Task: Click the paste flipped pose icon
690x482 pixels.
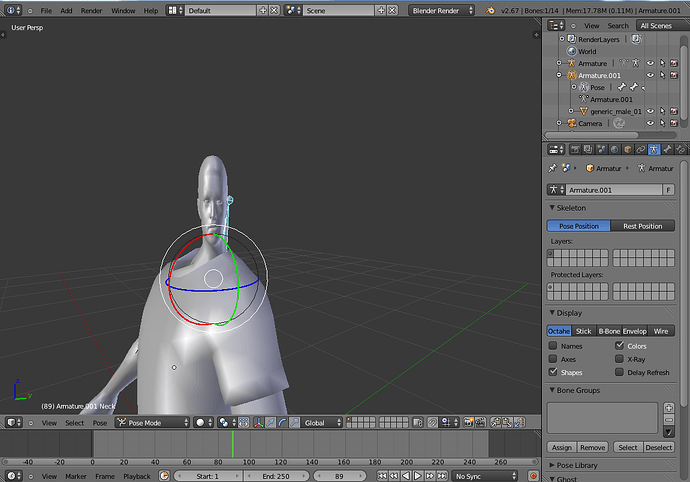Action: [519, 423]
